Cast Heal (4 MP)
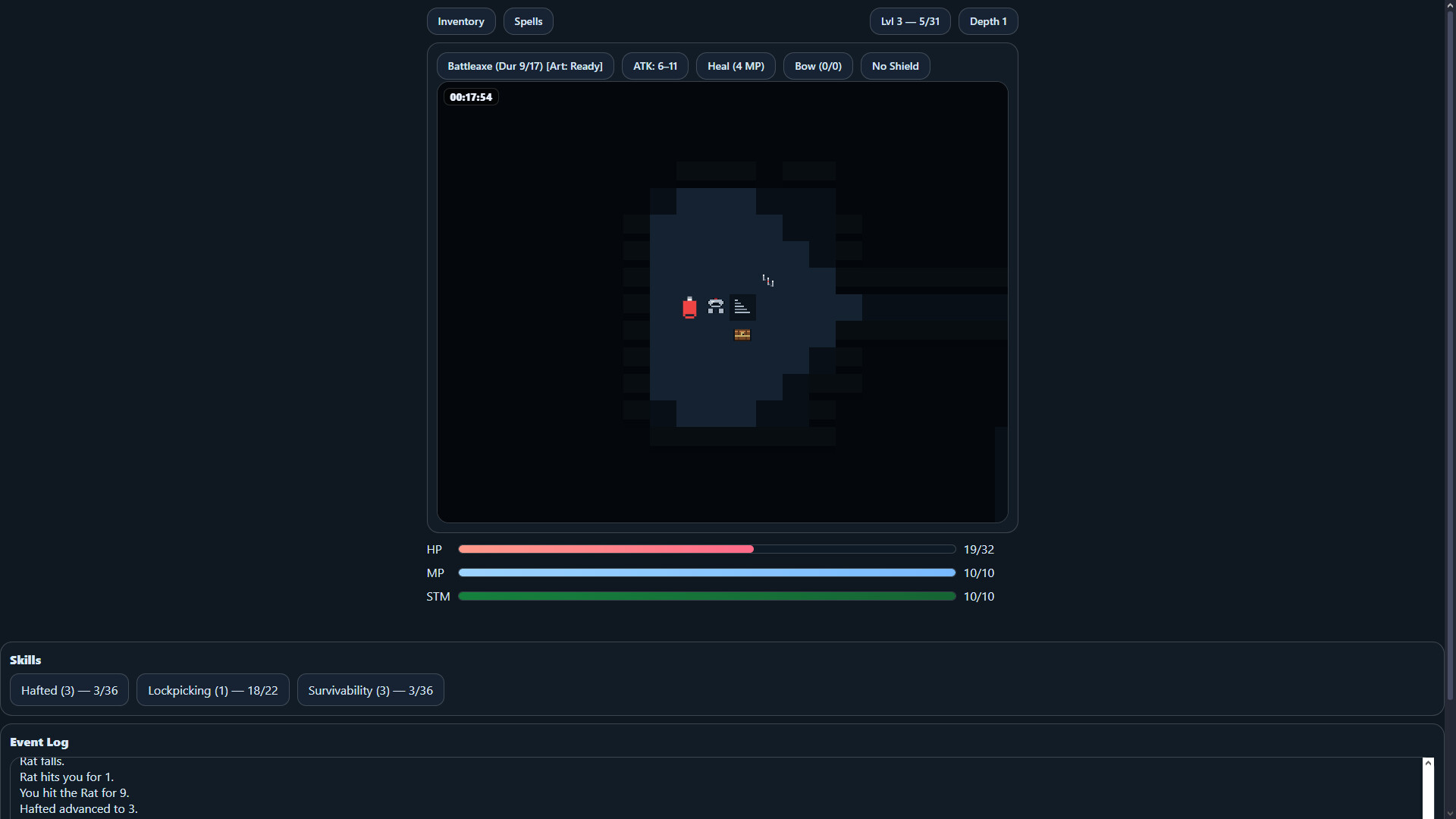This screenshot has height=819, width=1456. pyautogui.click(x=735, y=66)
